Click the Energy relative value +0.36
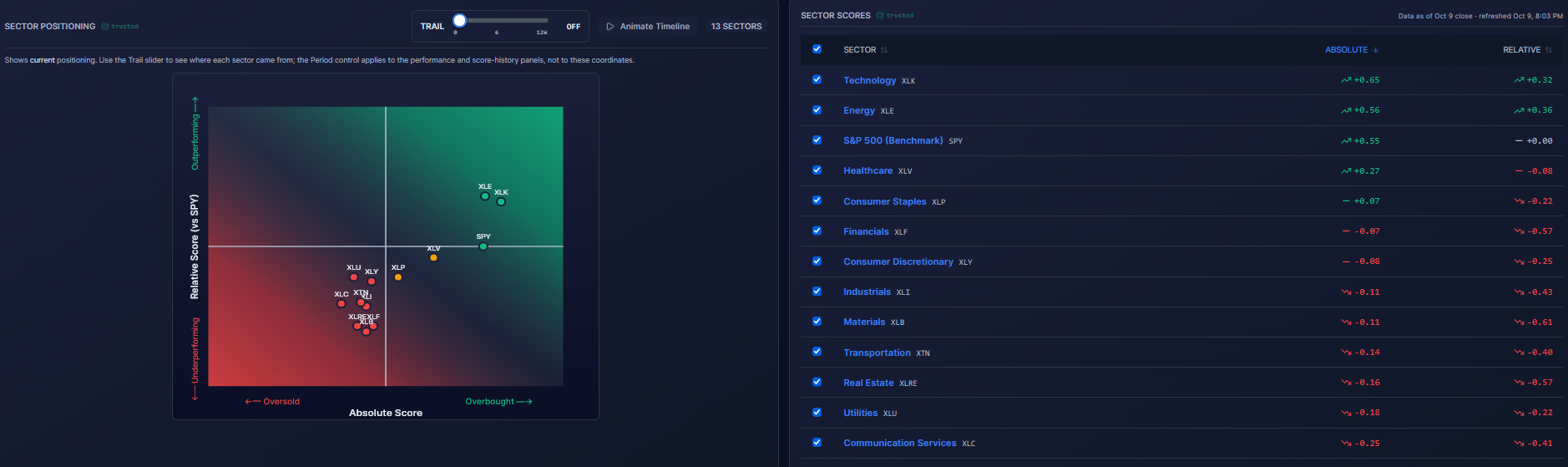The height and width of the screenshot is (467, 1568). click(1540, 110)
